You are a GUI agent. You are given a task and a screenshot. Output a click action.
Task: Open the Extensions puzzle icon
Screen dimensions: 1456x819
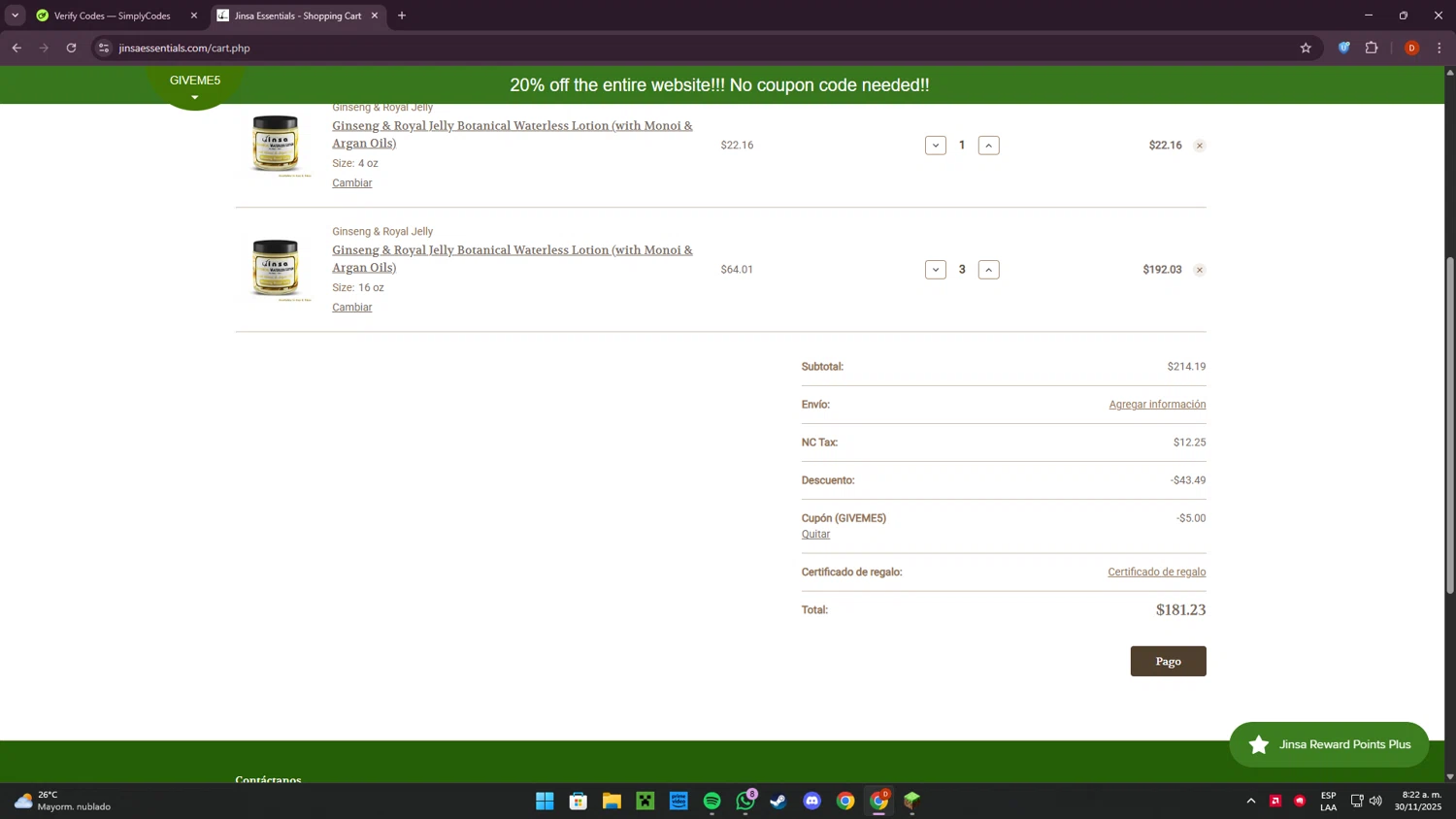click(x=1372, y=48)
